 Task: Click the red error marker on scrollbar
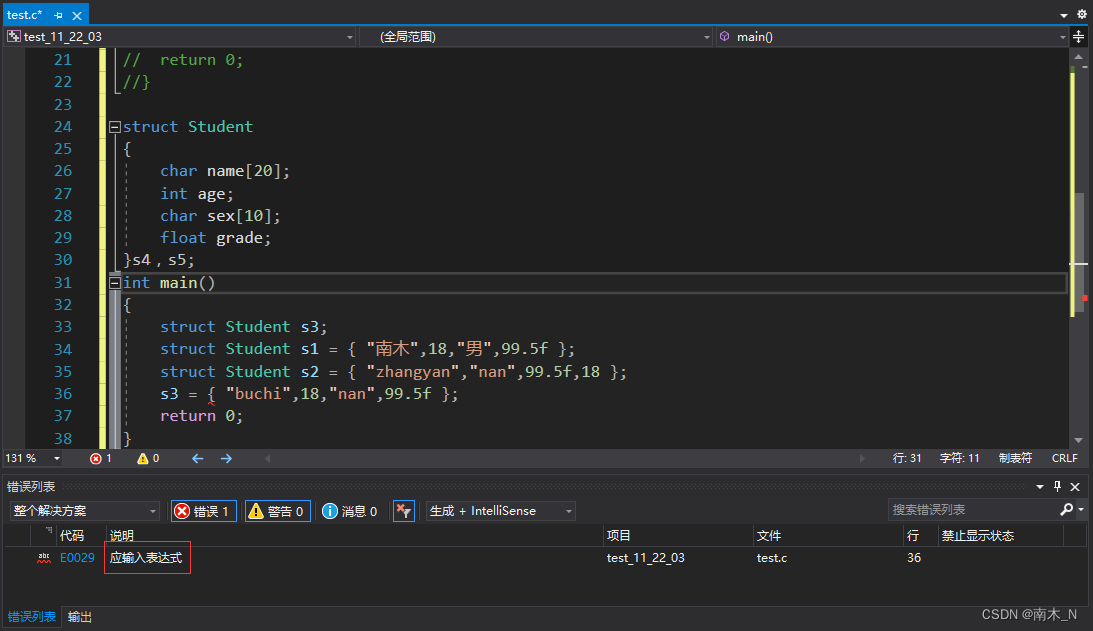[x=1085, y=298]
